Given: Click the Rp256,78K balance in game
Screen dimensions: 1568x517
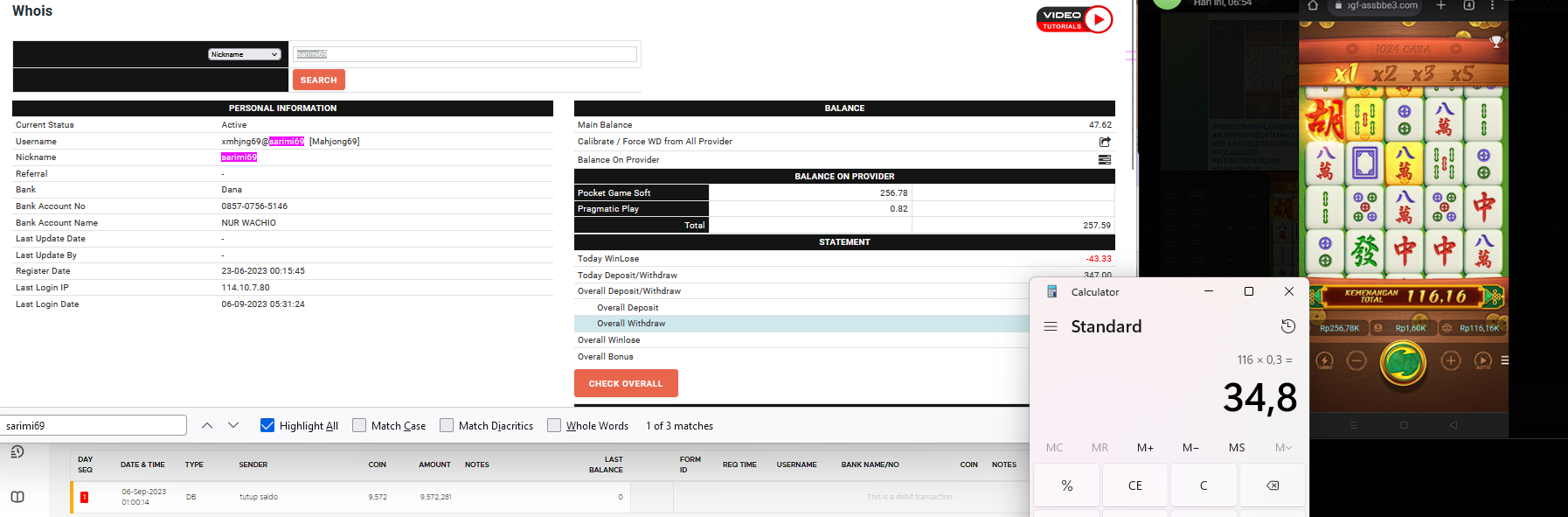Looking at the screenshot, I should click(1339, 328).
